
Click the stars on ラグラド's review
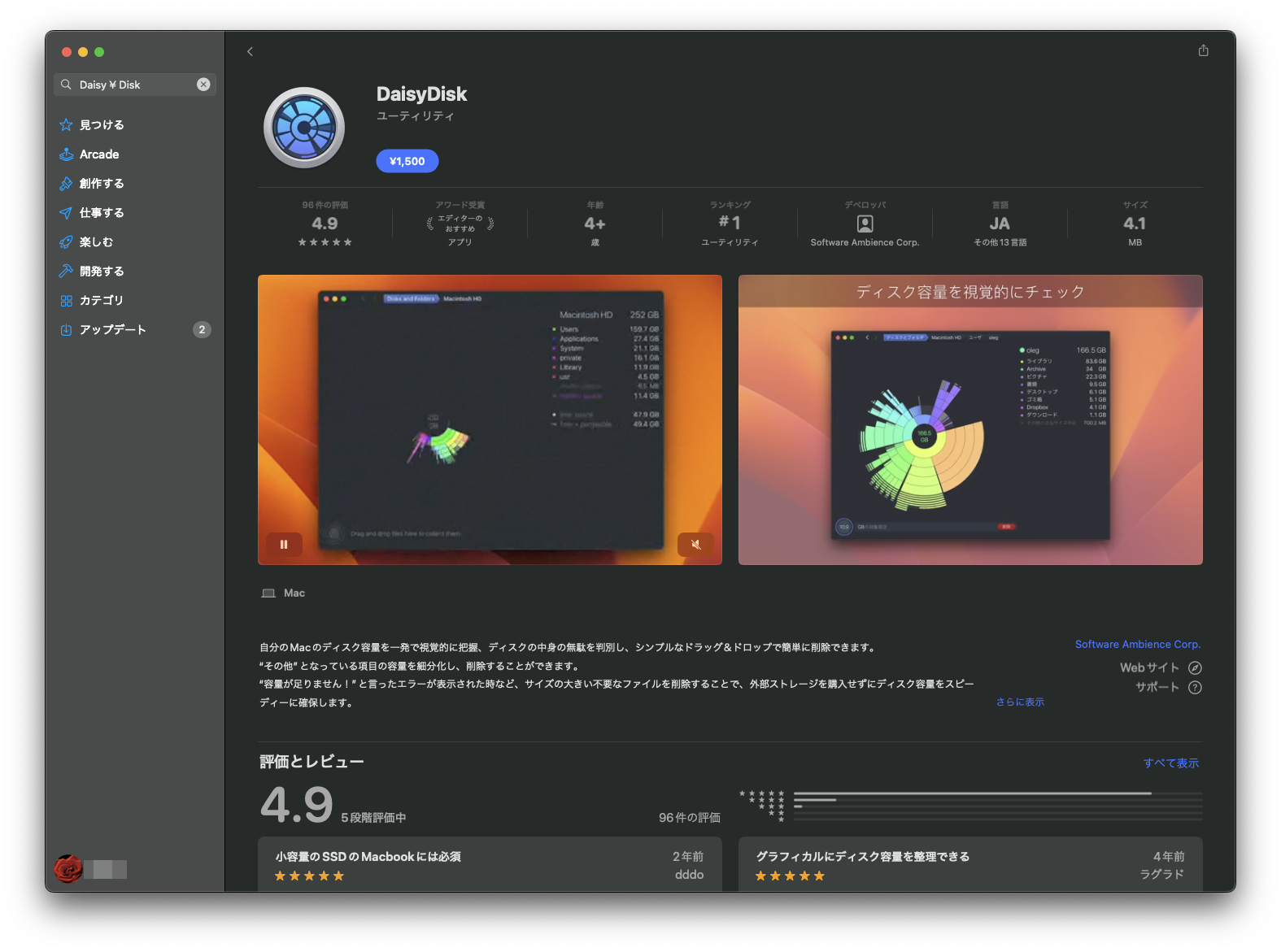pos(790,876)
